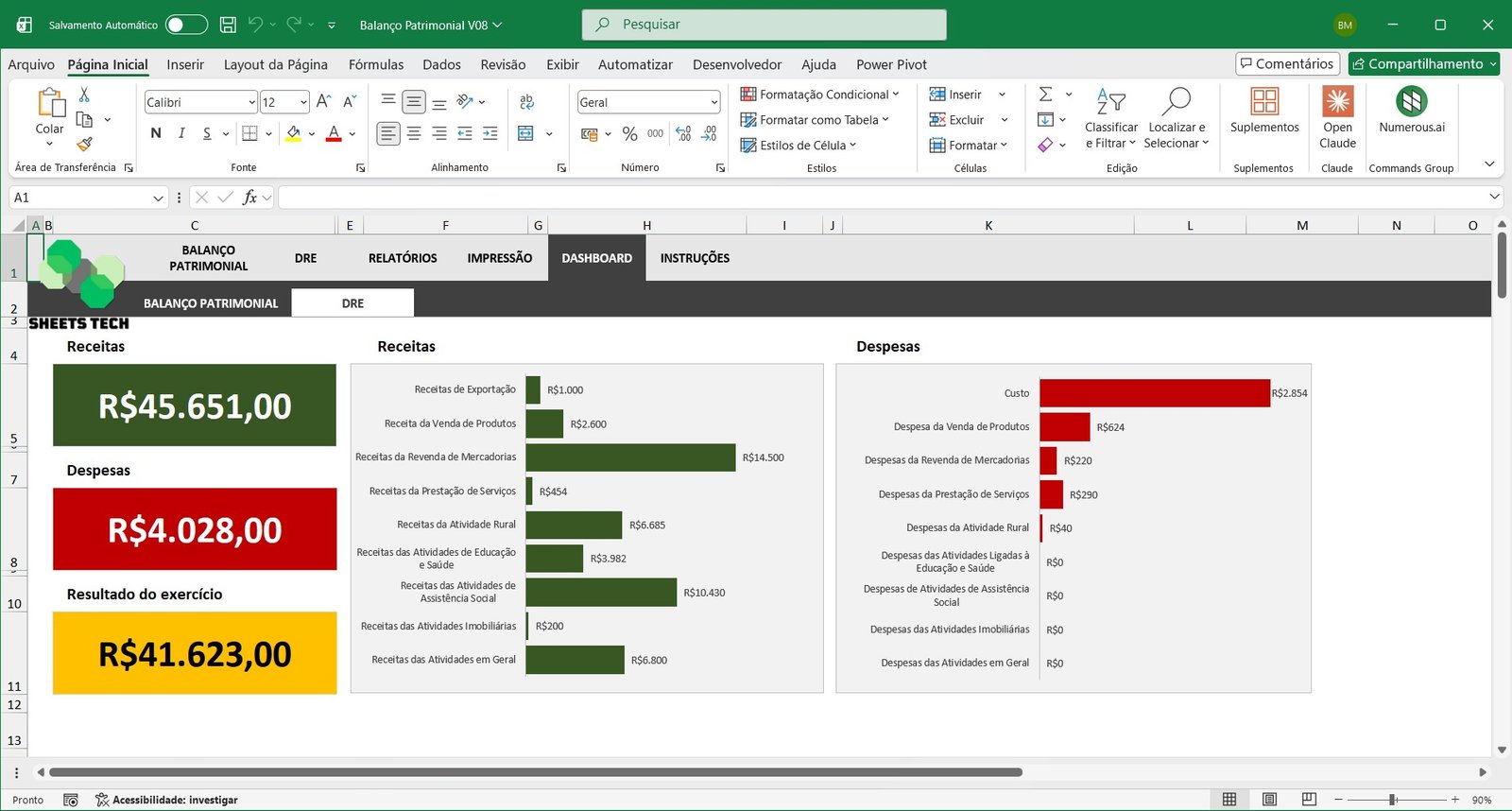Toggle italic formatting button
Viewport: 1512px width, 811px height.
click(x=181, y=133)
